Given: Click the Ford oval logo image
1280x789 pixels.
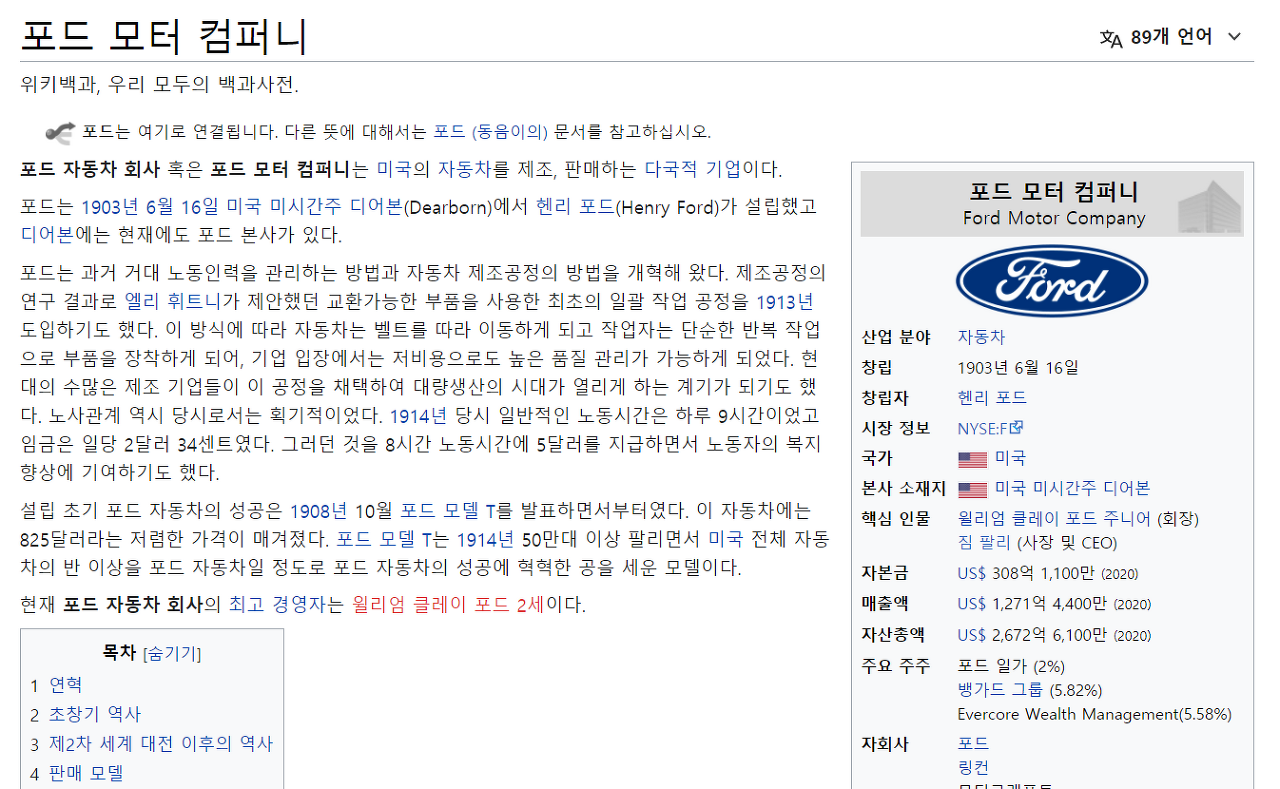Looking at the screenshot, I should tap(1052, 281).
